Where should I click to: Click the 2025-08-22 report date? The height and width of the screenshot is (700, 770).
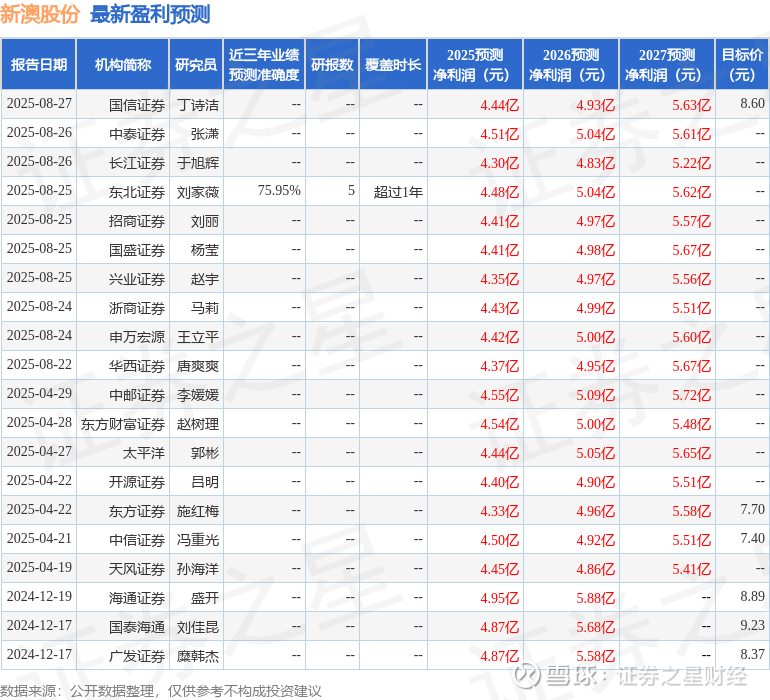[39, 364]
